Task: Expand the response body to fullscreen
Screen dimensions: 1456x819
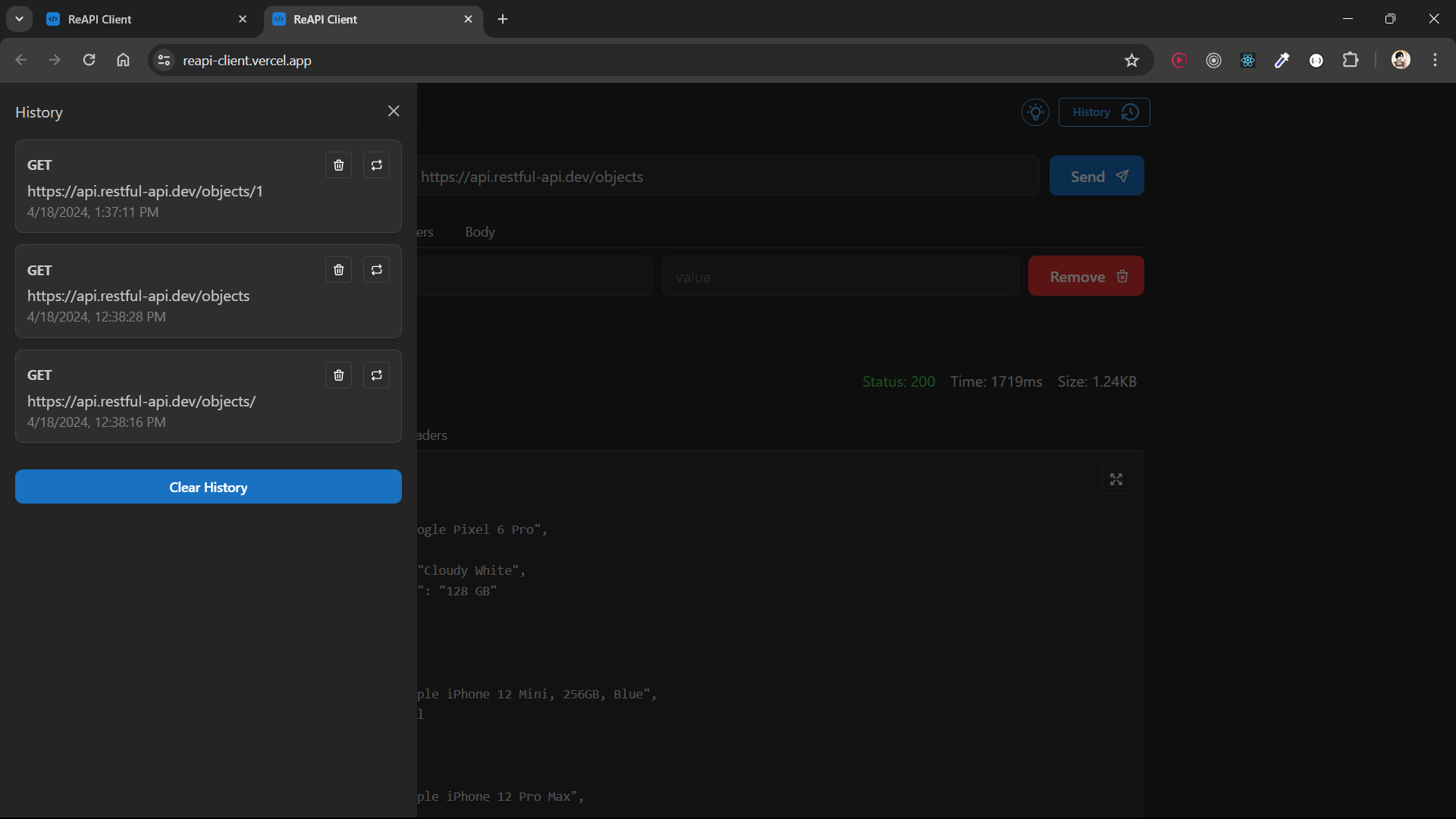Action: (x=1116, y=479)
